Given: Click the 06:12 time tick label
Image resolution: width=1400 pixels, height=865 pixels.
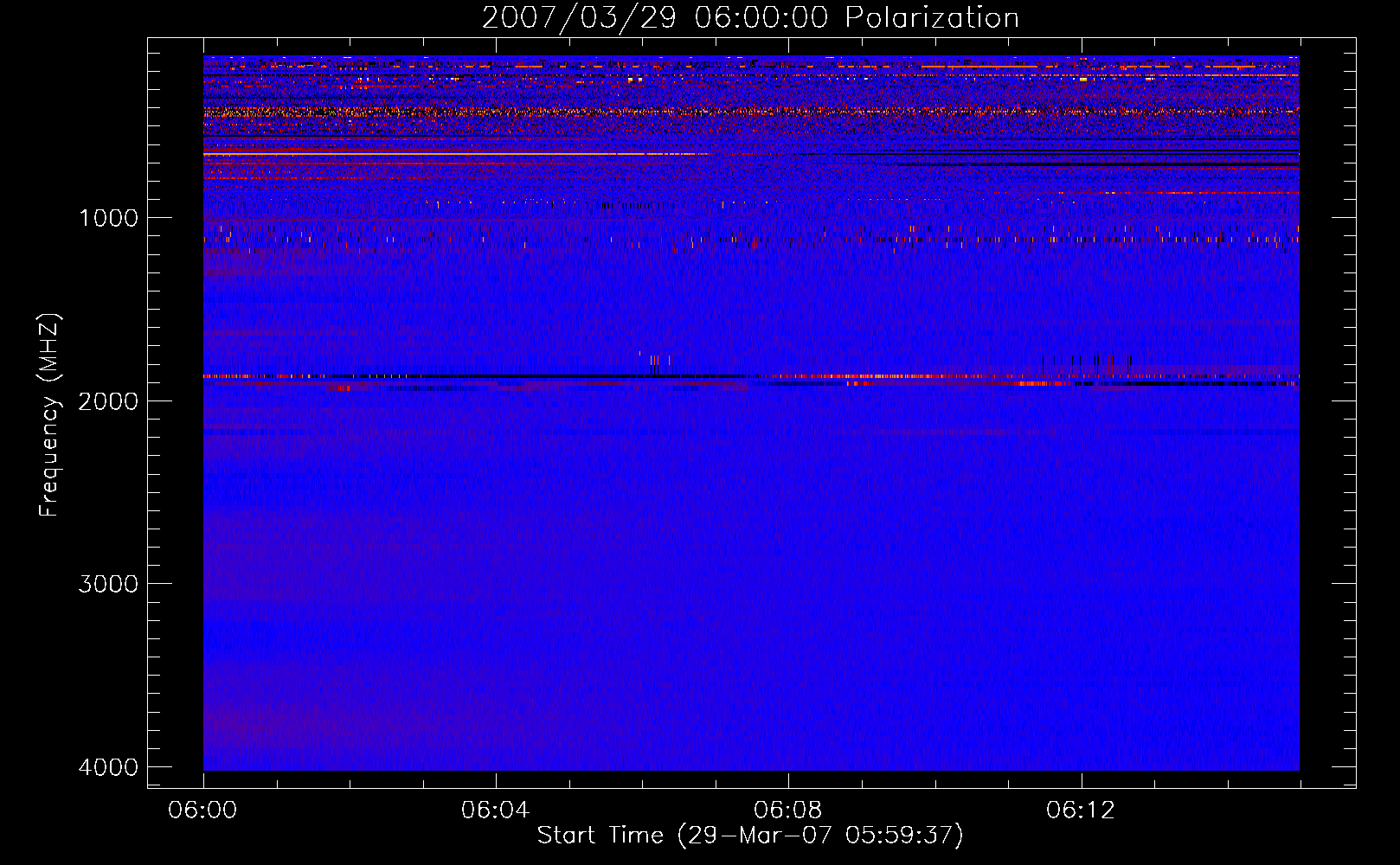Looking at the screenshot, I should tap(1080, 811).
